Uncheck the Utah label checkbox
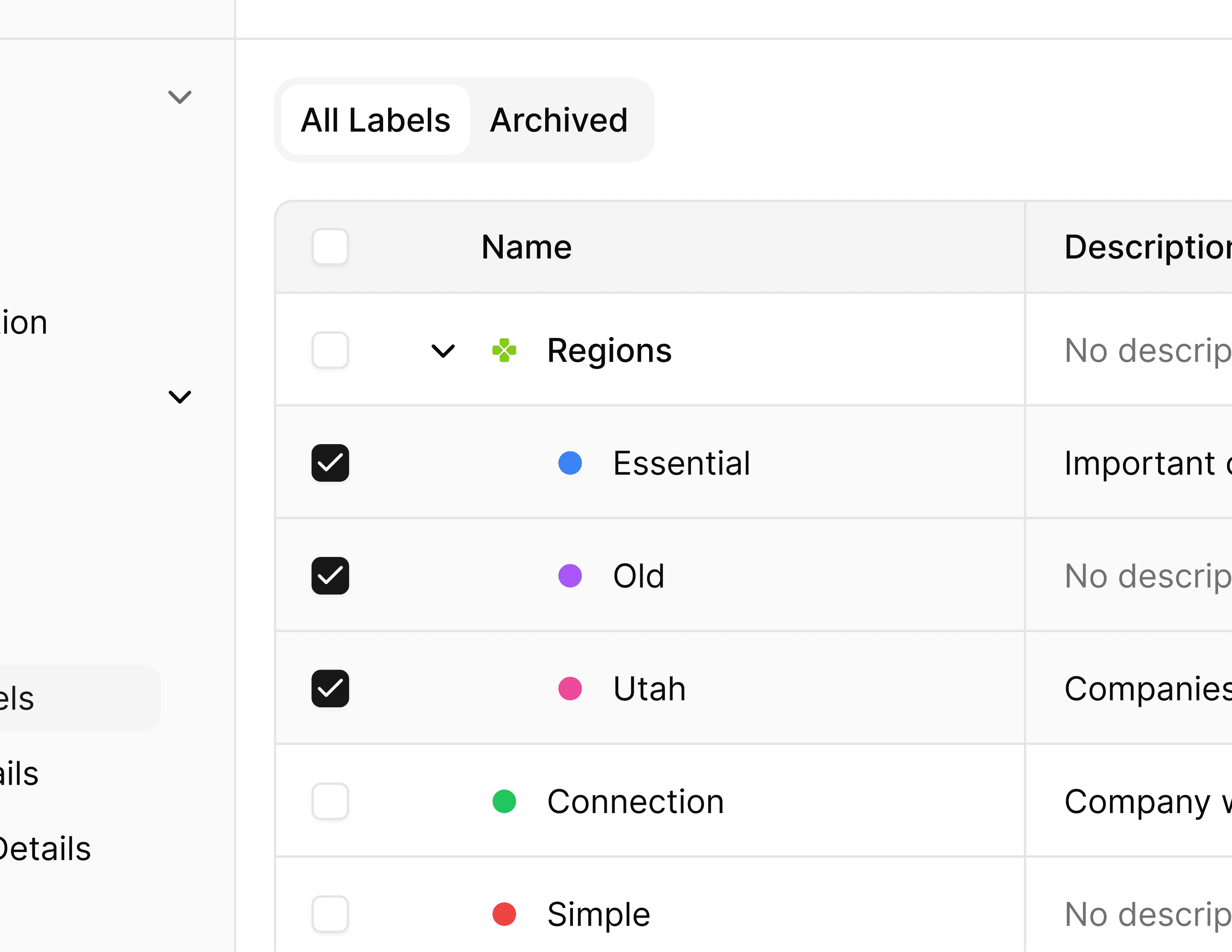 click(x=330, y=688)
